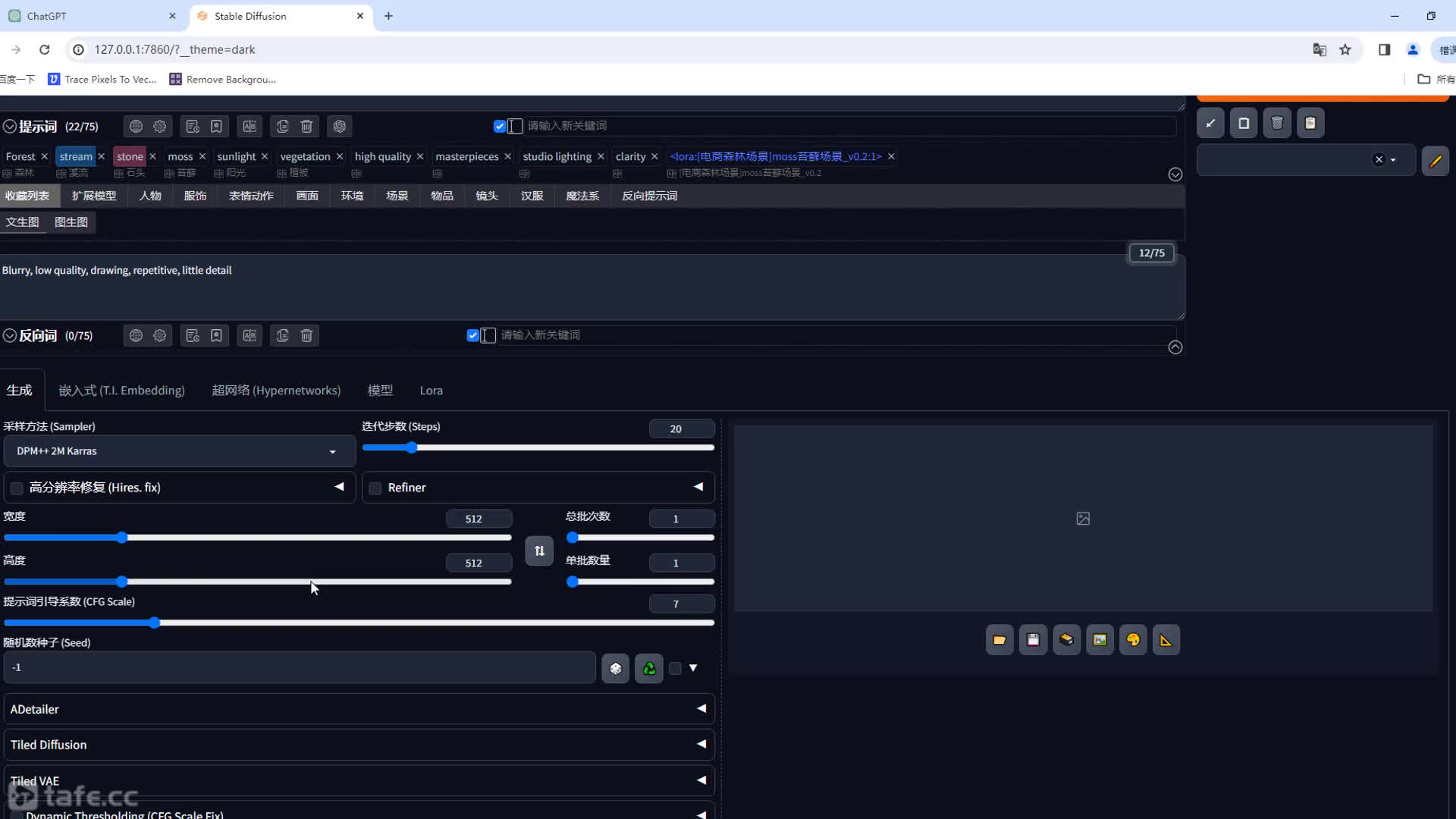Image resolution: width=1456 pixels, height=819 pixels.
Task: Click the palette send-to-inpaint icon
Action: tap(1133, 640)
